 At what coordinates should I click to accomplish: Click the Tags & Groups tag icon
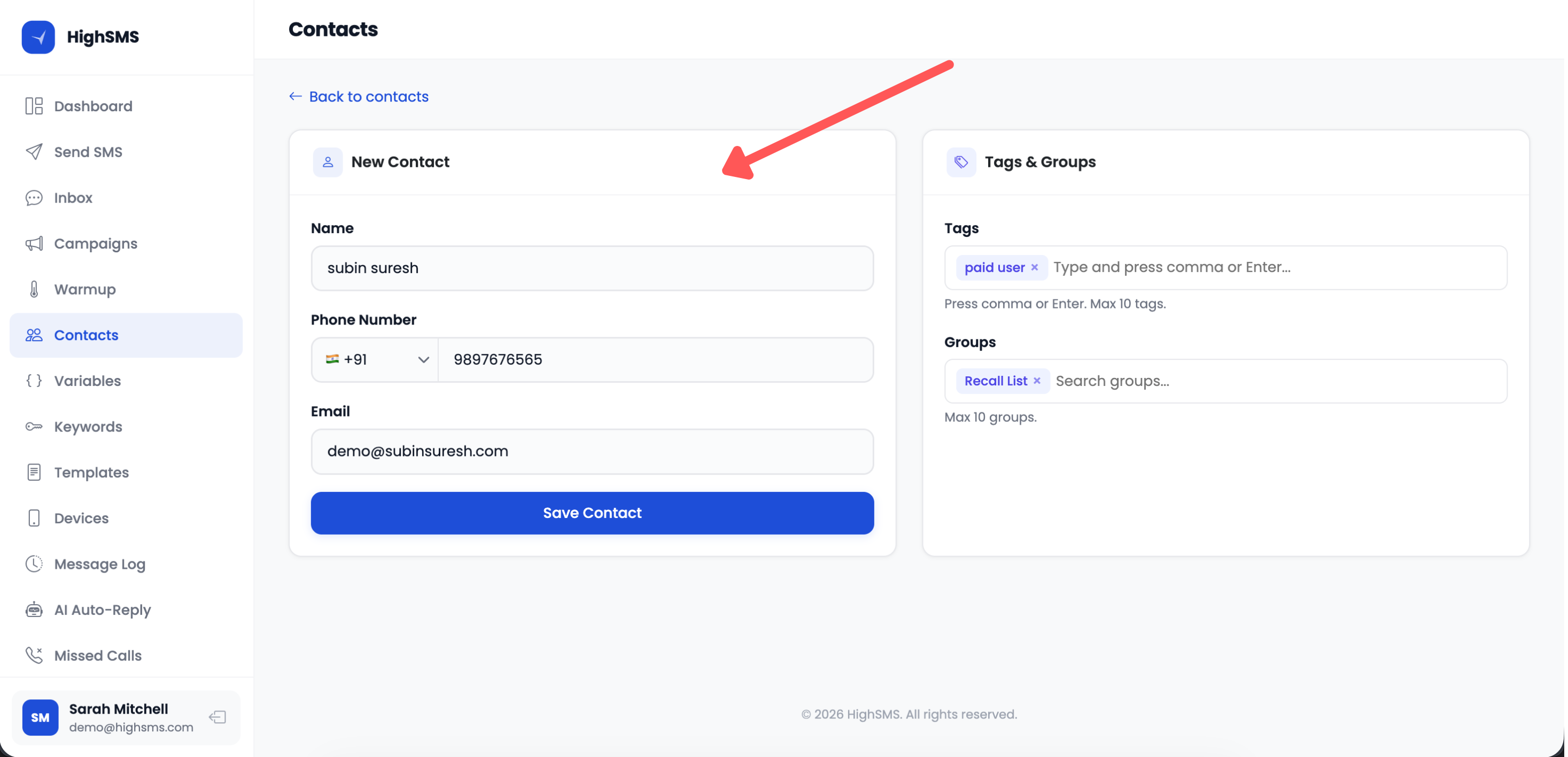pyautogui.click(x=960, y=161)
